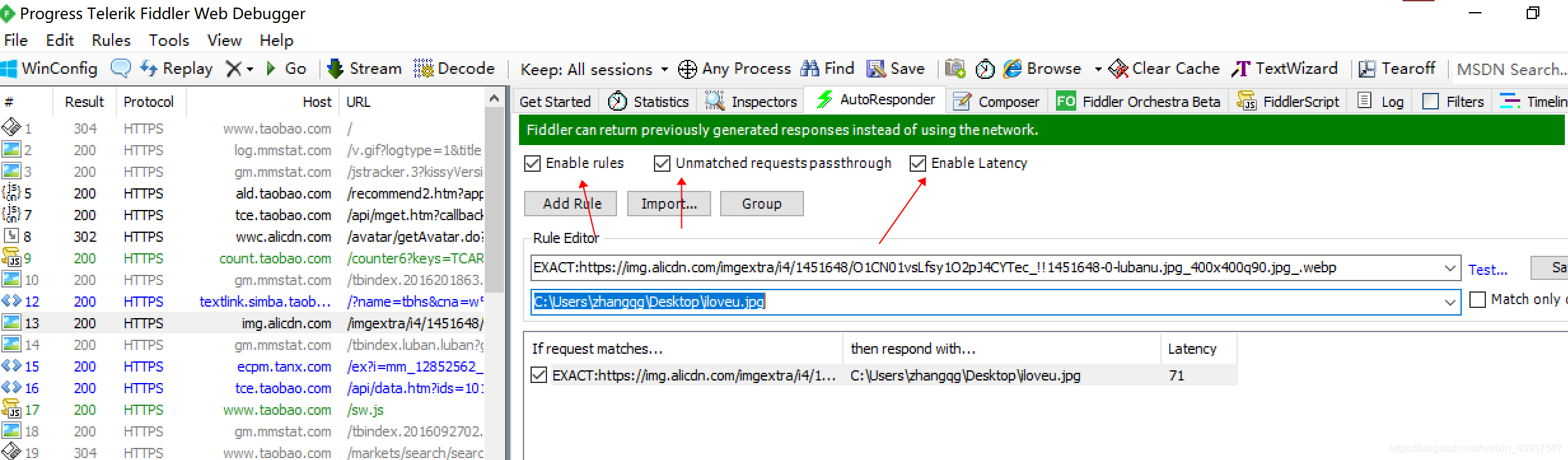Expand the Remove X dropdown arrow
The image size is (1568, 460).
(250, 69)
